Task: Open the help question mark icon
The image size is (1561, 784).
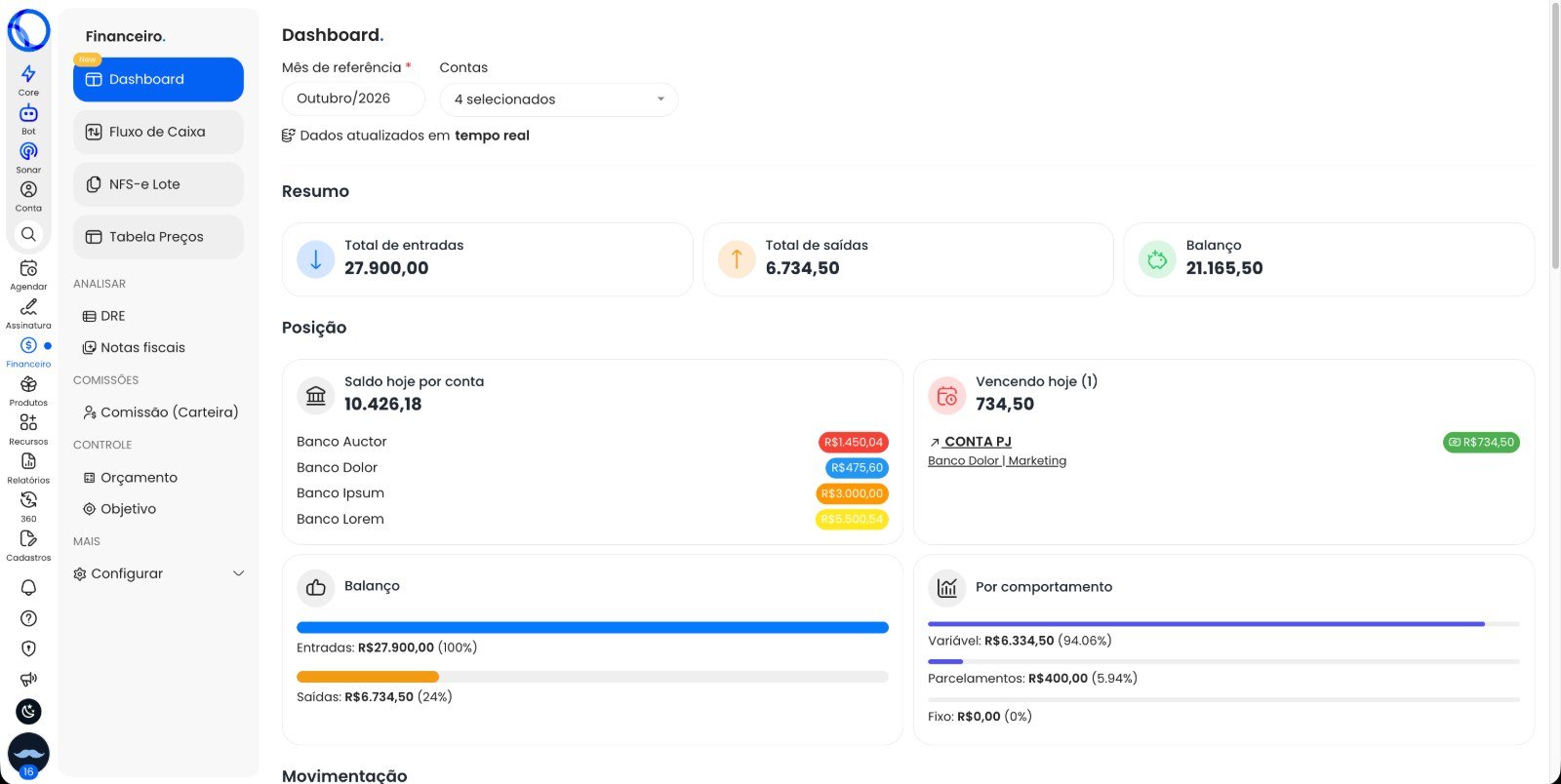Action: [x=28, y=618]
